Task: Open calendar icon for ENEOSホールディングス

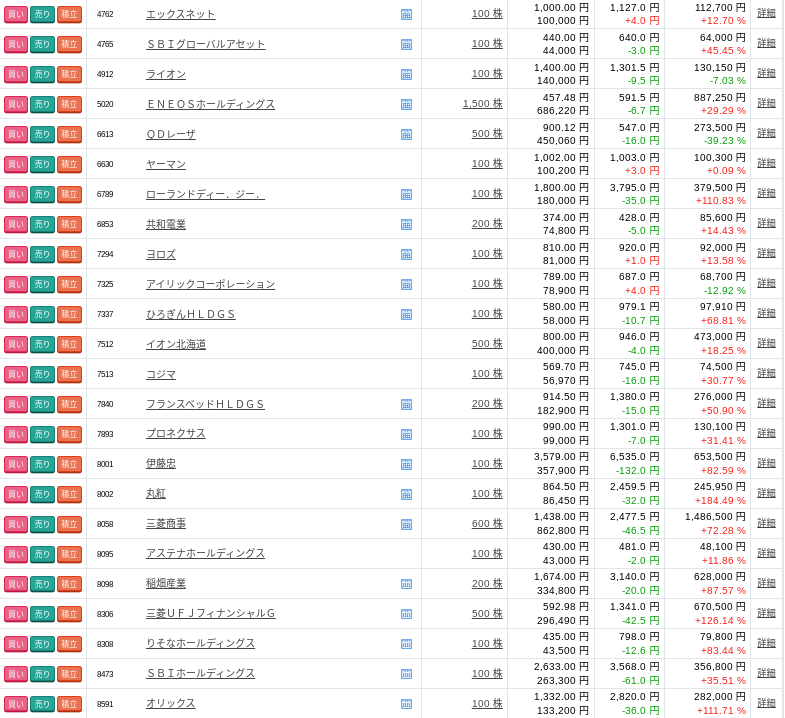Action: point(407,105)
